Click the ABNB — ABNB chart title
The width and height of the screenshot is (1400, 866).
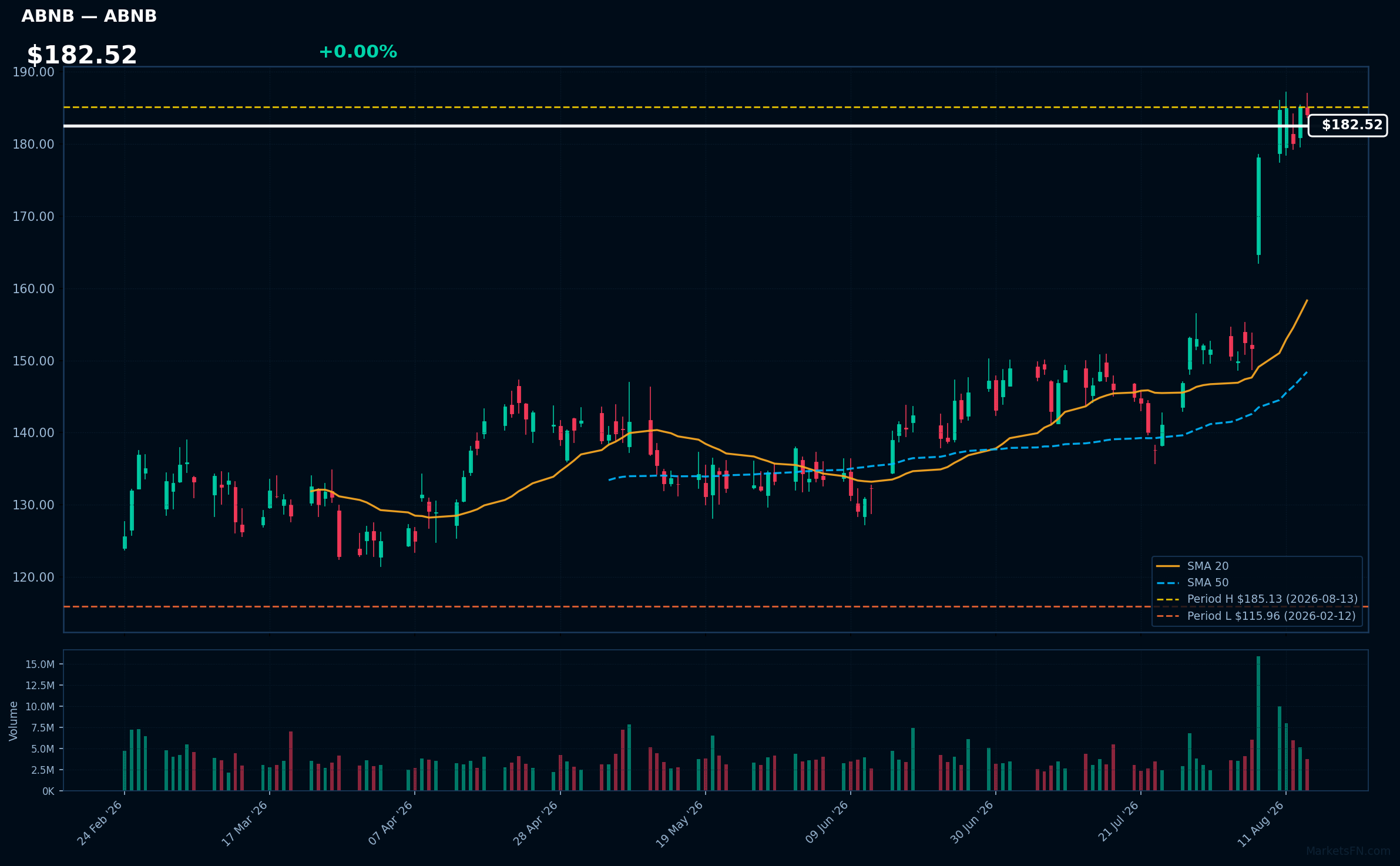(89, 16)
